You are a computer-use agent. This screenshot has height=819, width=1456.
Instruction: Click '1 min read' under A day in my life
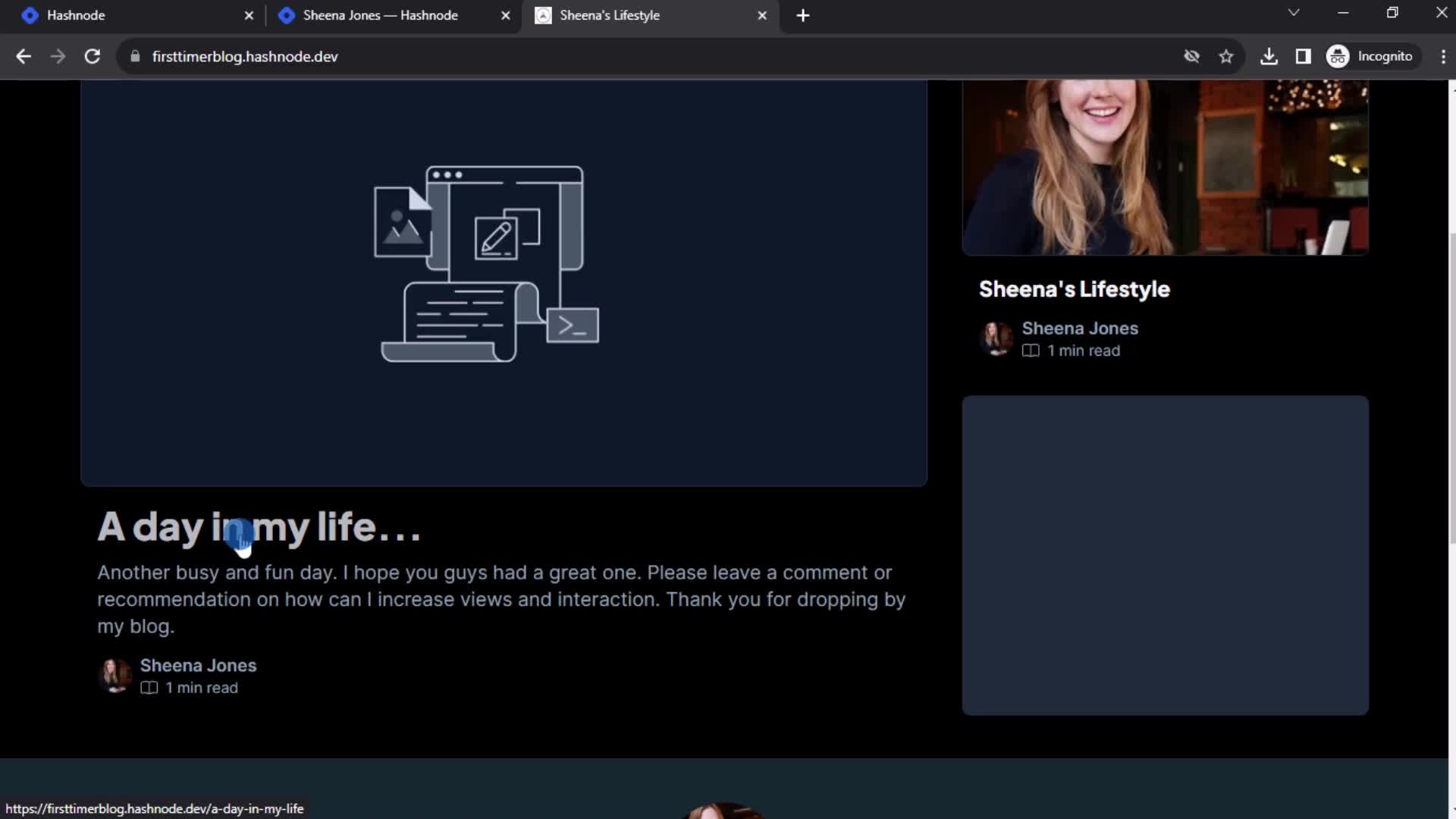pyautogui.click(x=202, y=688)
